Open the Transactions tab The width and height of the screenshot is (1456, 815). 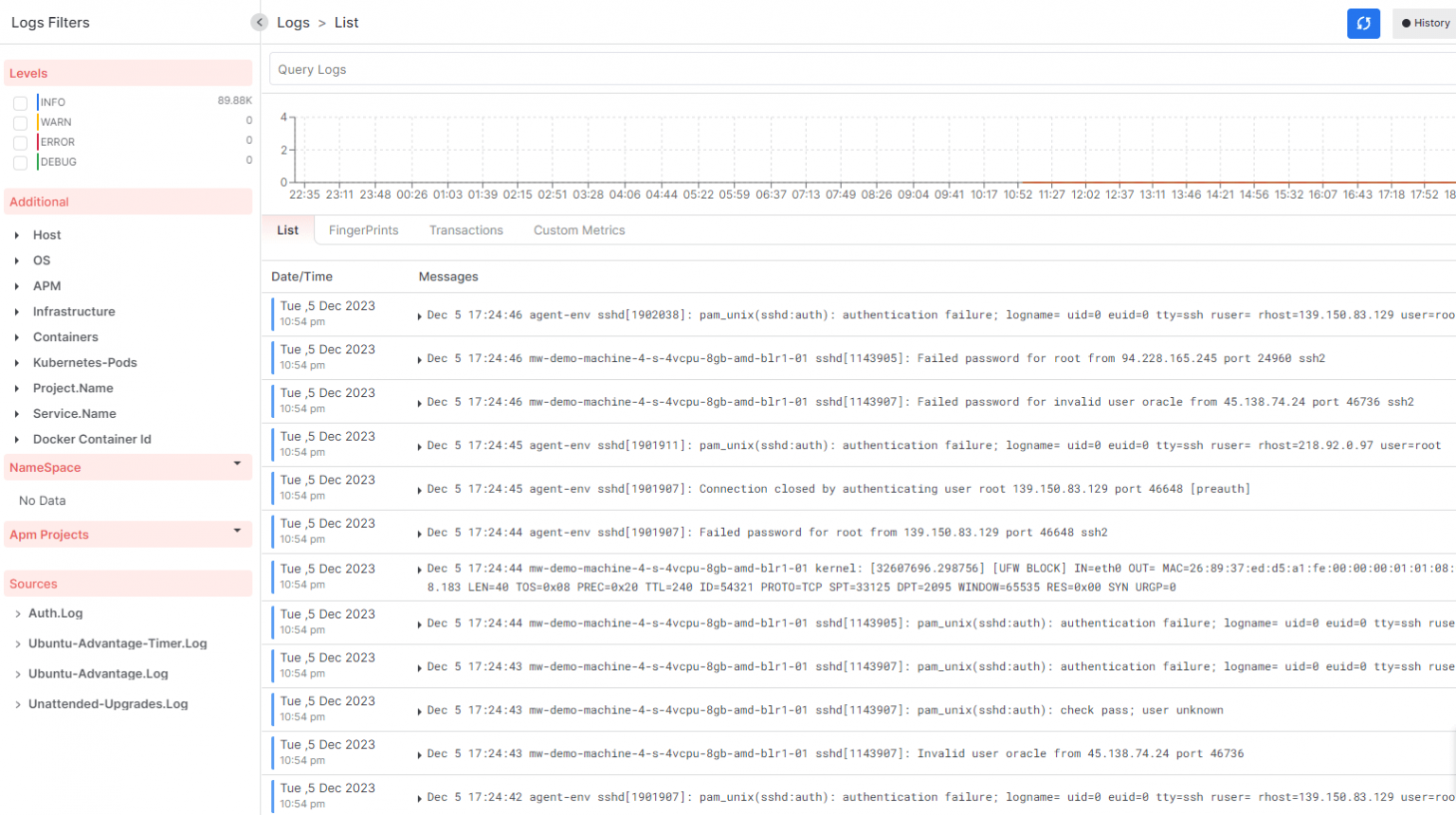click(x=466, y=230)
